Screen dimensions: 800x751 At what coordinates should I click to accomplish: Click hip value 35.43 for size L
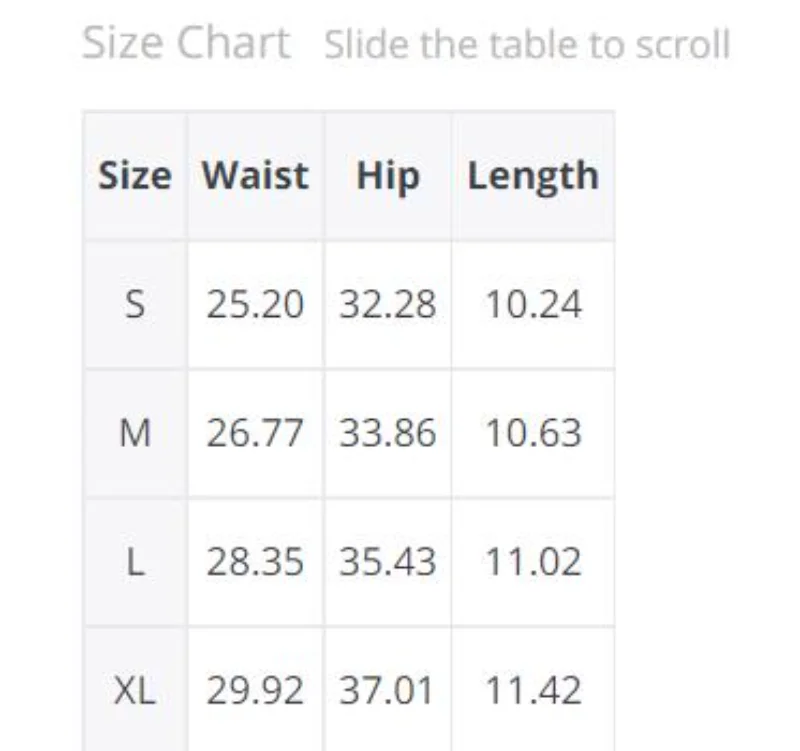(387, 562)
